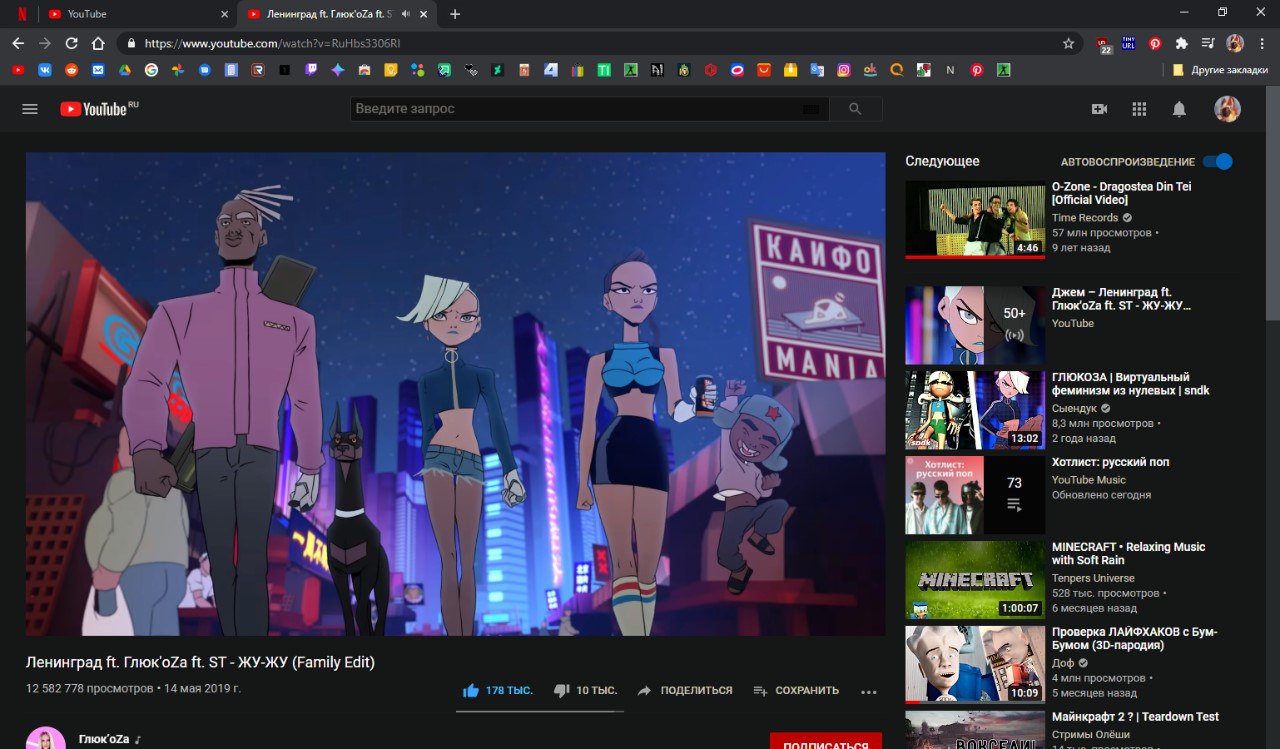Go to the browser home page
This screenshot has height=749, width=1280.
coord(98,43)
